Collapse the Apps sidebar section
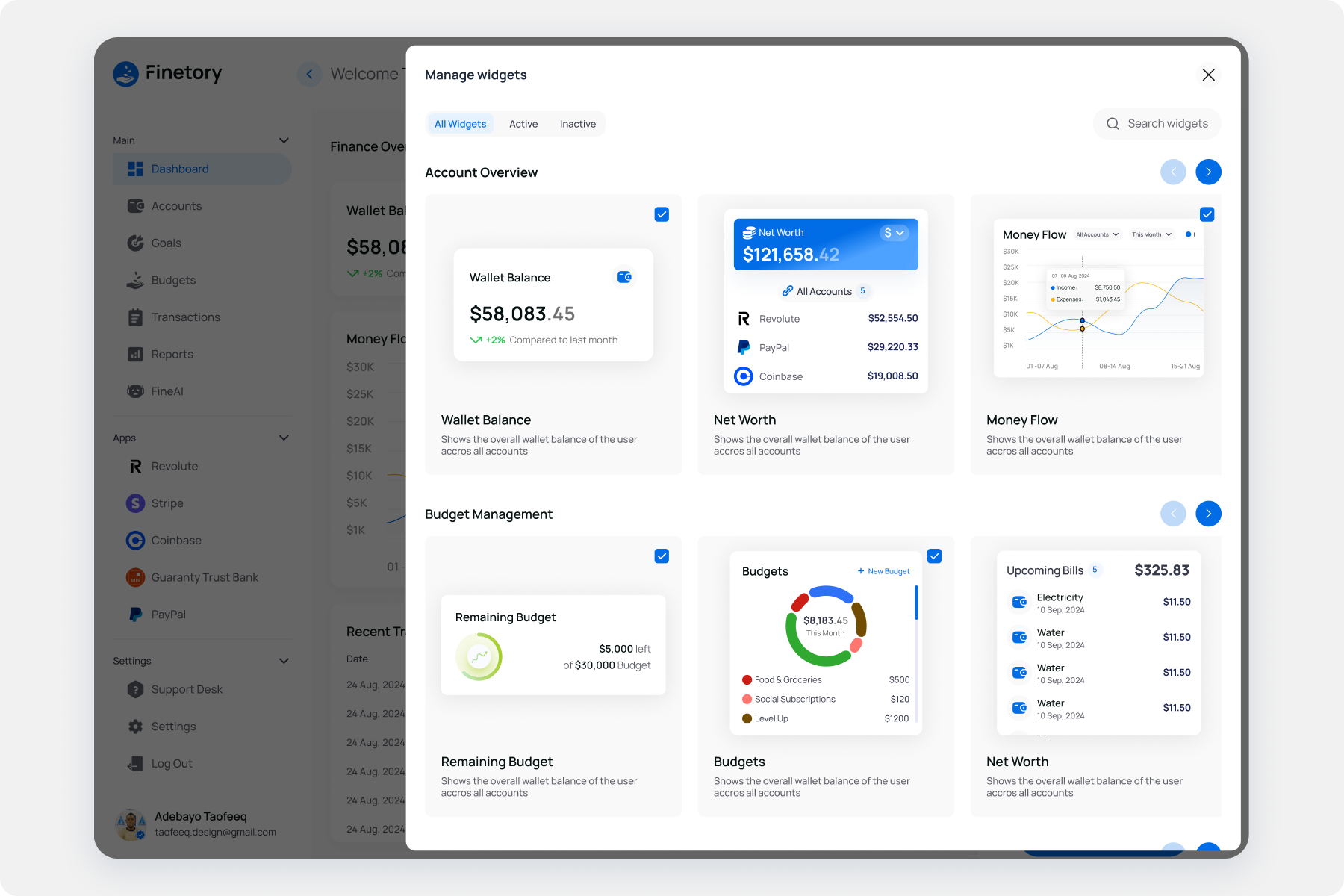The image size is (1344, 896). (x=284, y=438)
